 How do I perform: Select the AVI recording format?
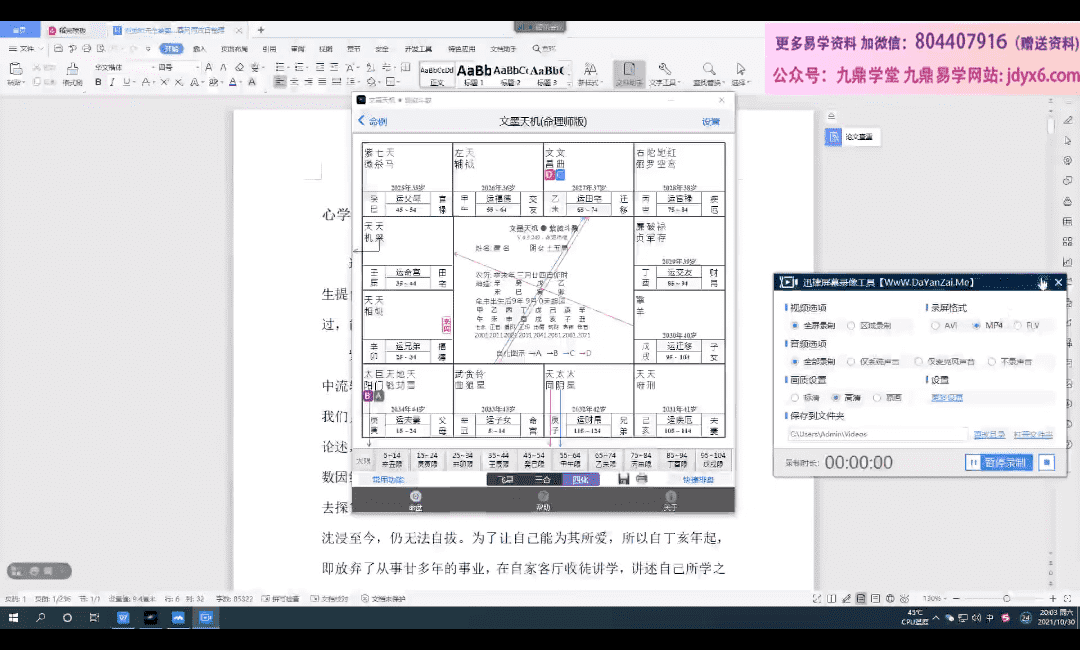[x=936, y=325]
